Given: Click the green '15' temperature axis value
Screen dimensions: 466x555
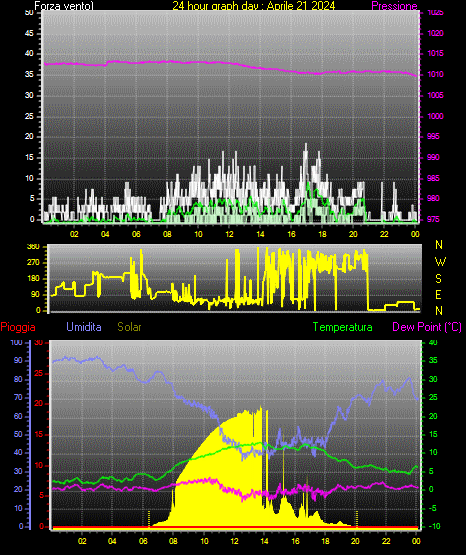Looking at the screenshot, I should click(433, 434).
